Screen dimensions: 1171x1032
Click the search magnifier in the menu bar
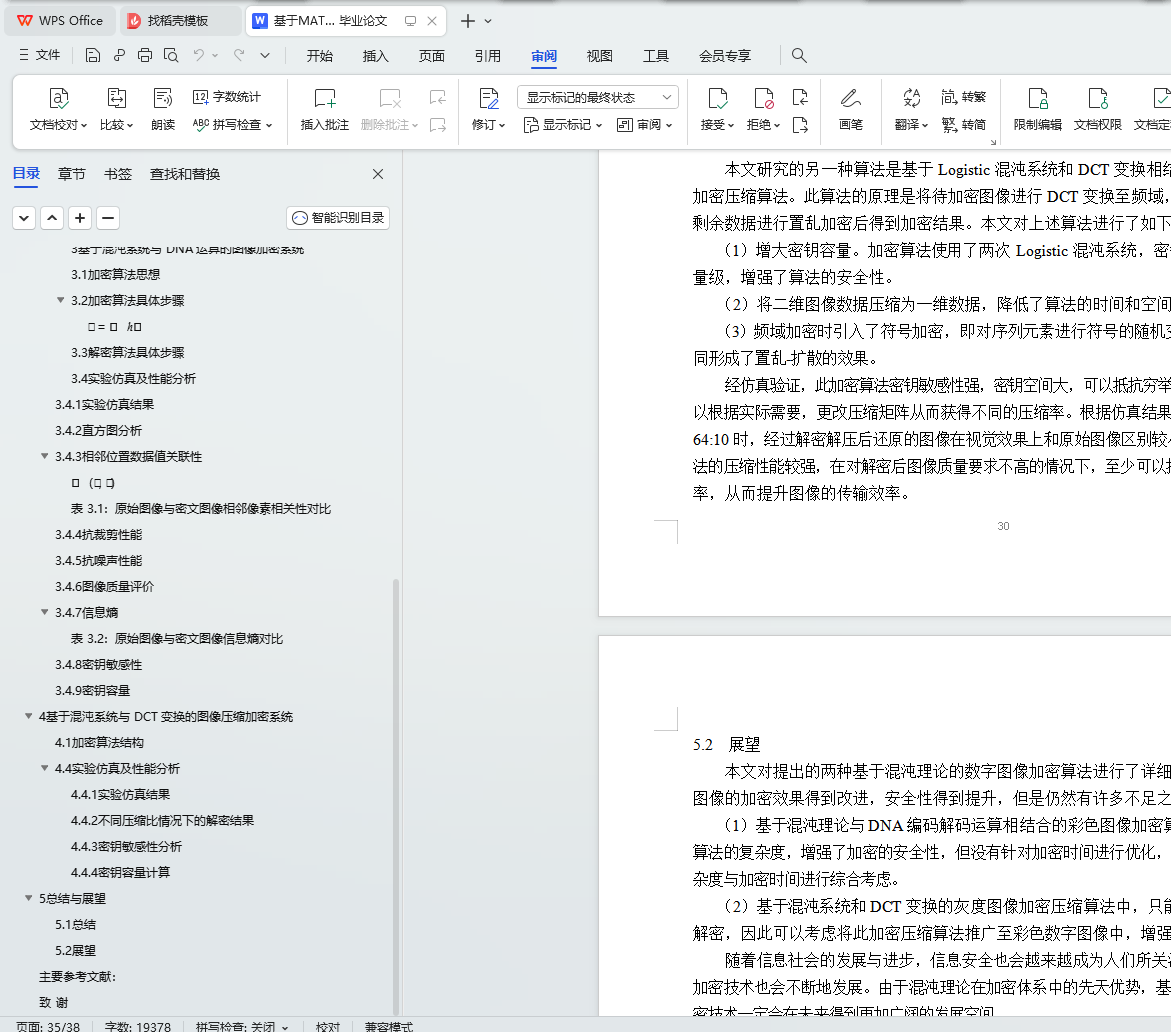(799, 55)
